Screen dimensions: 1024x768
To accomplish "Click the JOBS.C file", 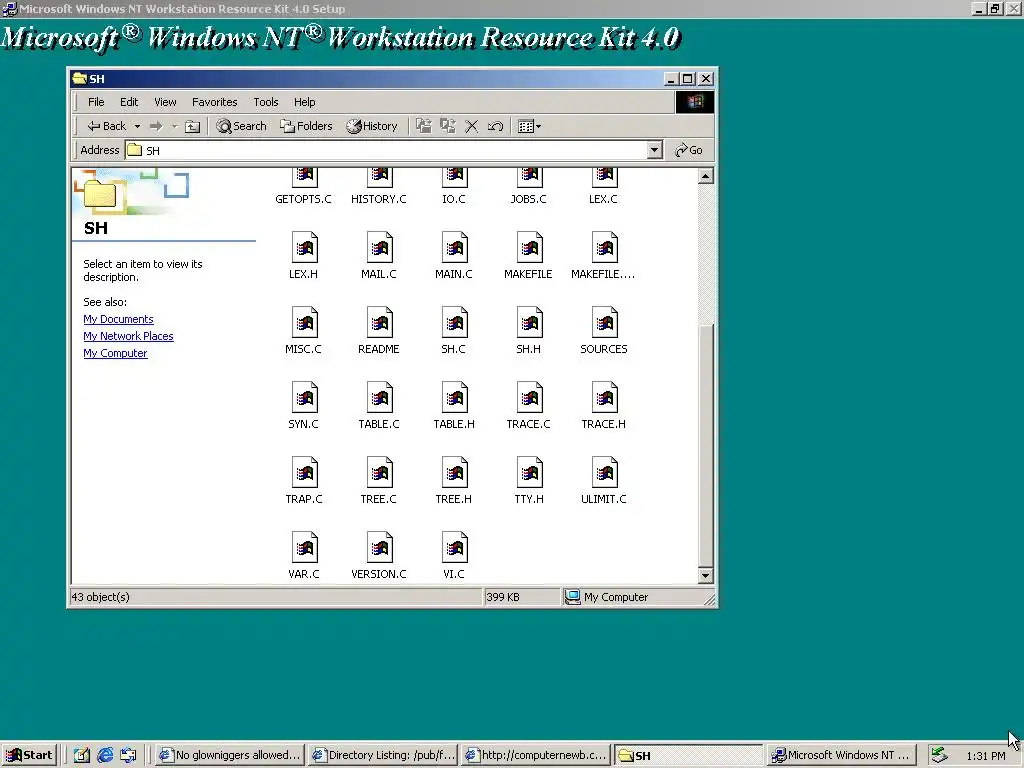I will [529, 187].
